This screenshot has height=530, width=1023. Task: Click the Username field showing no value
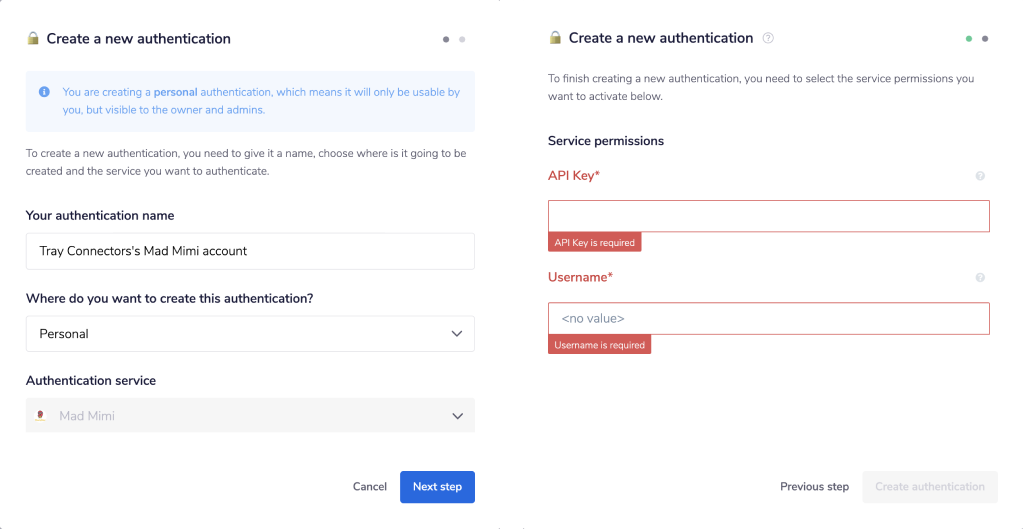coord(768,319)
